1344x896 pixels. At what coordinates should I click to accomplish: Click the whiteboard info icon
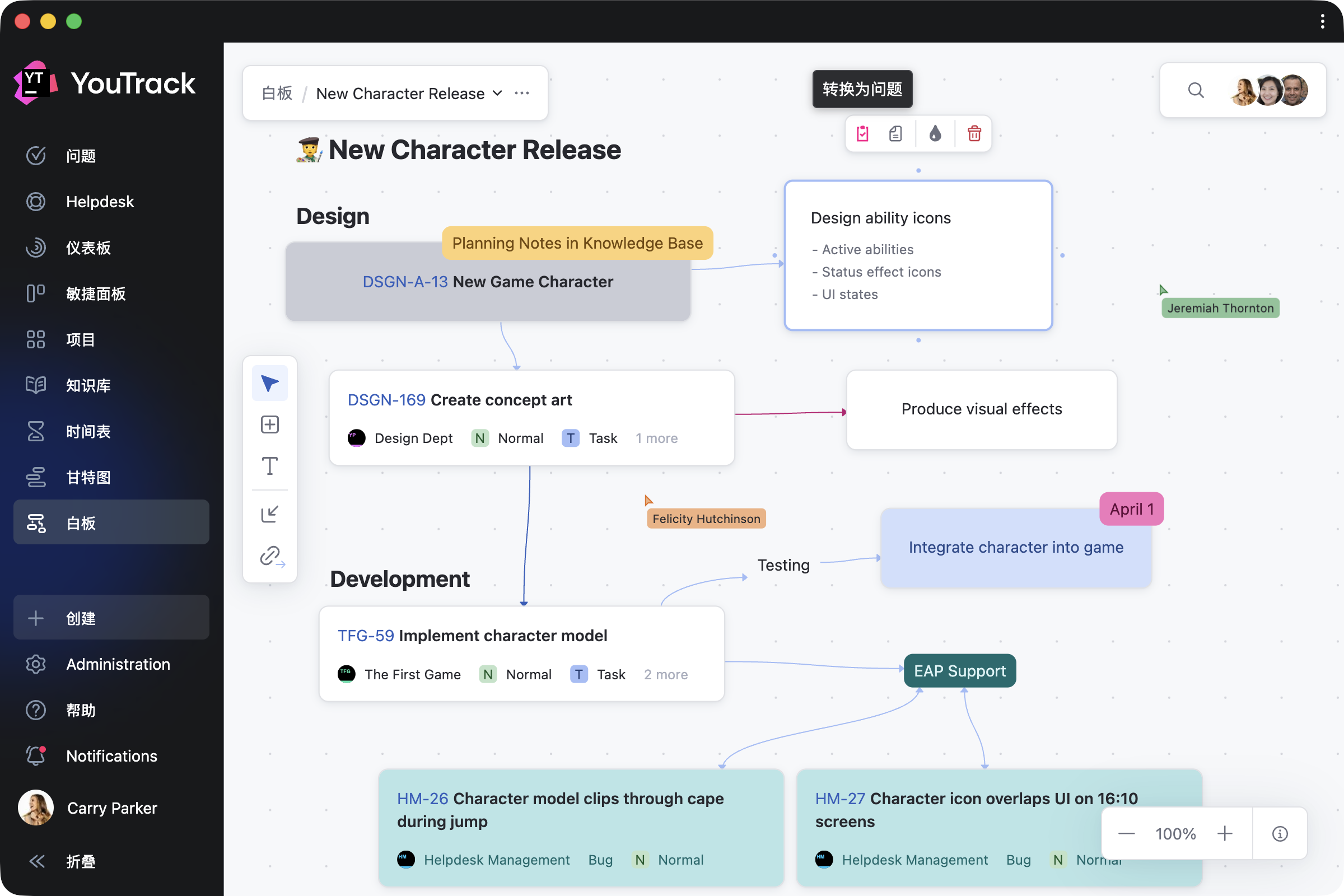click(1280, 834)
